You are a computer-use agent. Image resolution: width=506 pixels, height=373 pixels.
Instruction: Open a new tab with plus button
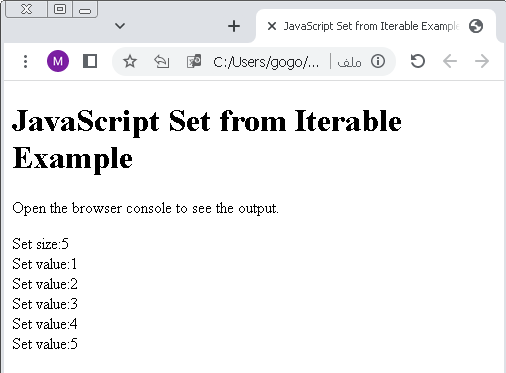(234, 26)
